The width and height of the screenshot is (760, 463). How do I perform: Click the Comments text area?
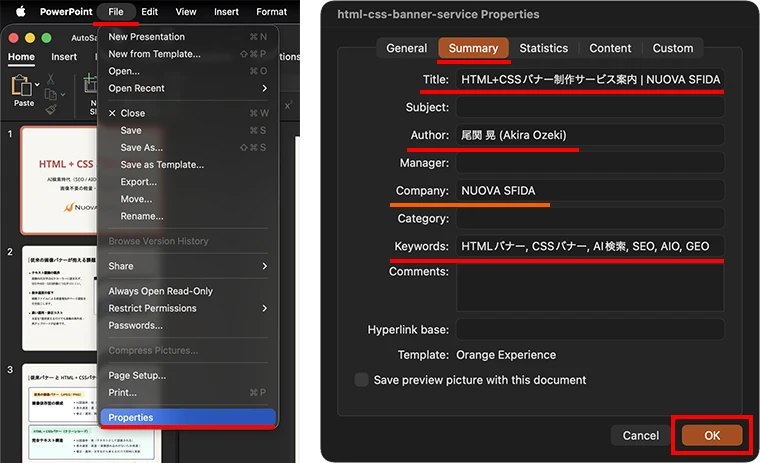[x=590, y=288]
